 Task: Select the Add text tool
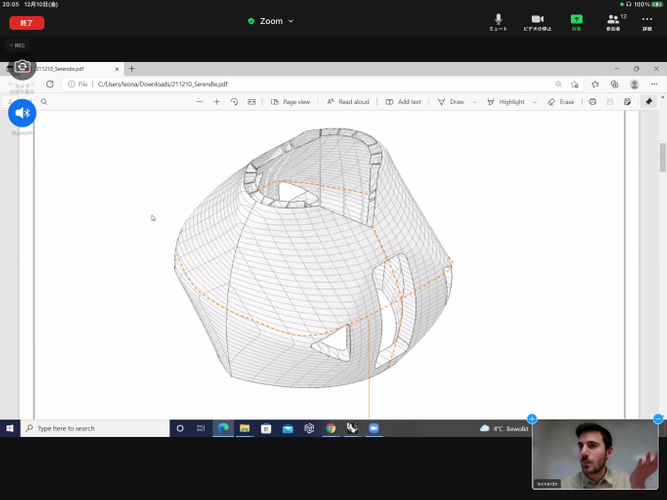click(x=403, y=102)
